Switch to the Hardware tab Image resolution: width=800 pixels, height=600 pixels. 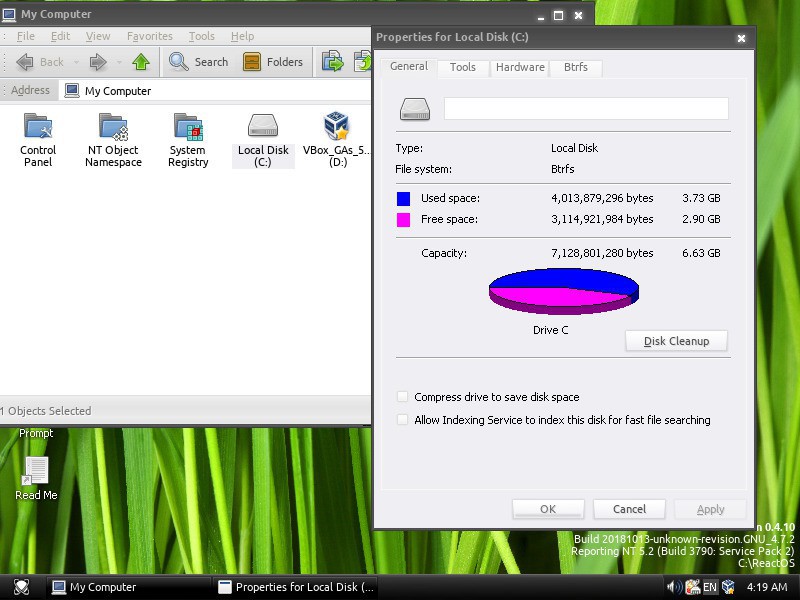tap(520, 67)
